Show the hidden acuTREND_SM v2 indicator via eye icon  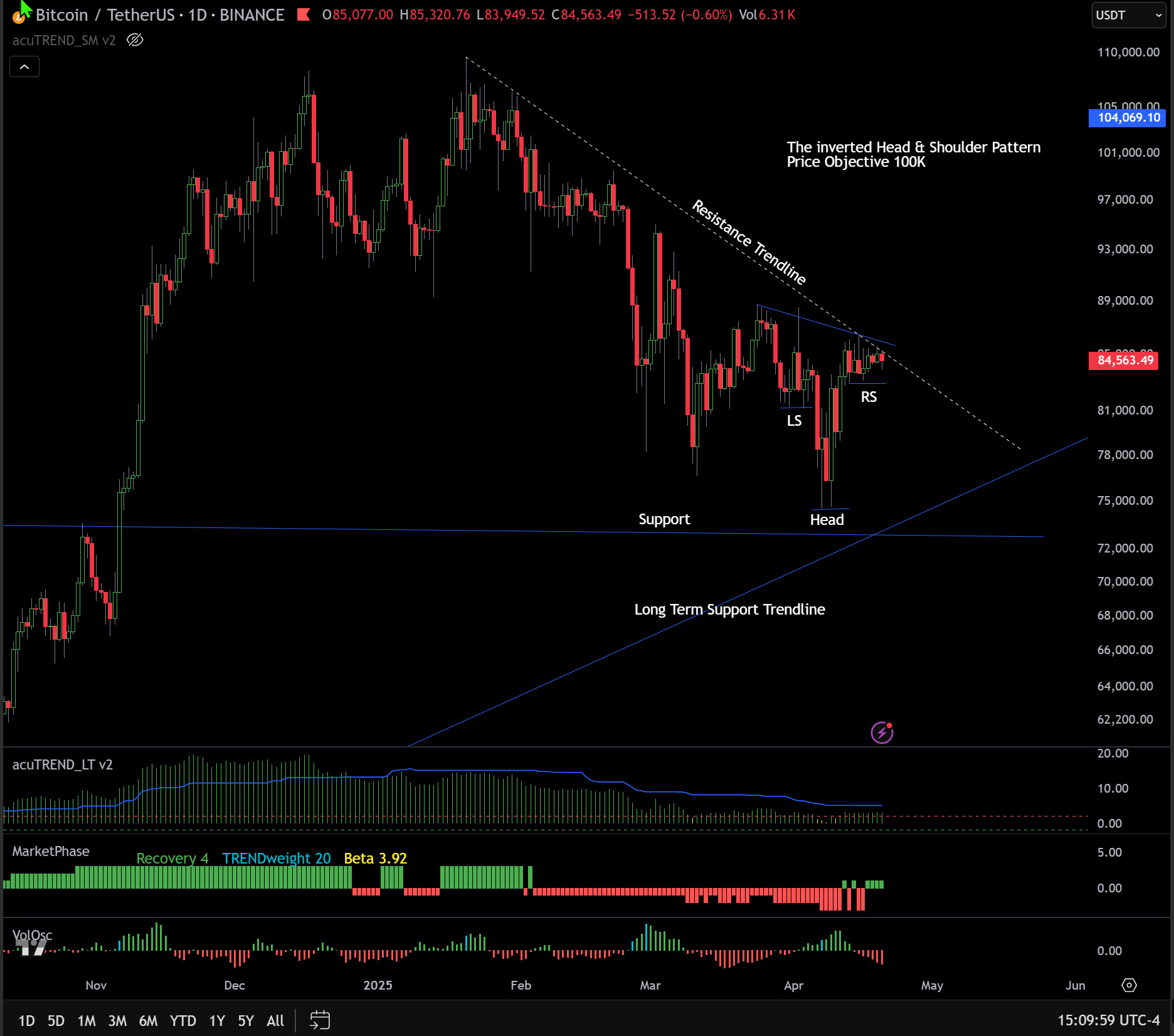(x=135, y=40)
